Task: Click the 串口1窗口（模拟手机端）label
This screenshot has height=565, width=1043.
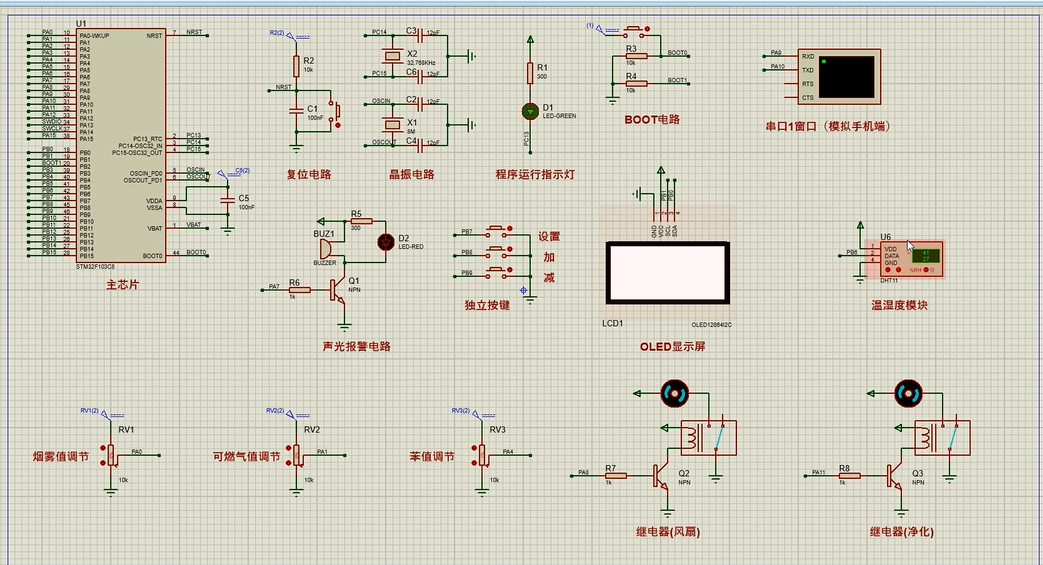Action: pyautogui.click(x=827, y=126)
